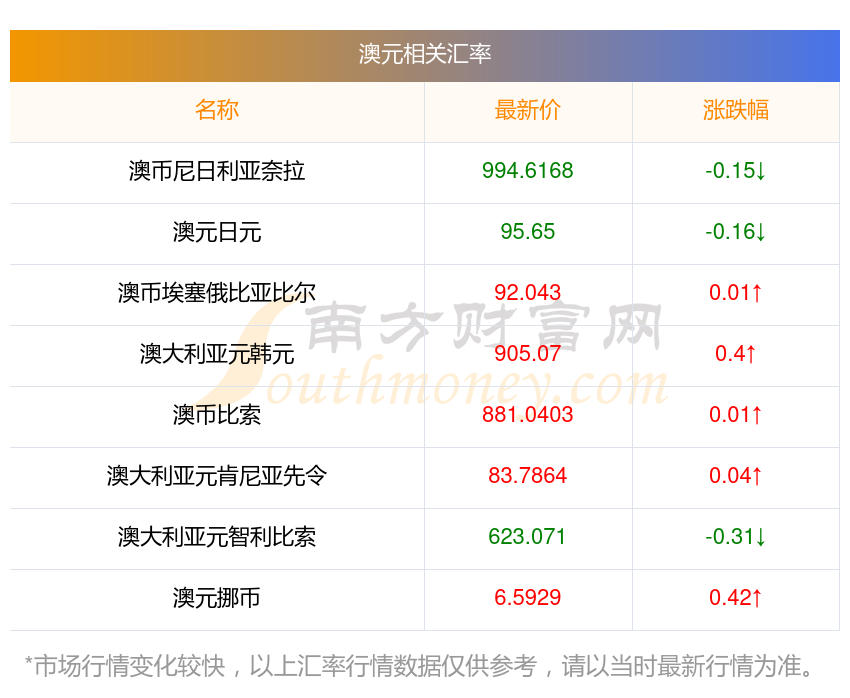
Task: Select the 澳大利亚元智利比索 row name
Action: (217, 537)
